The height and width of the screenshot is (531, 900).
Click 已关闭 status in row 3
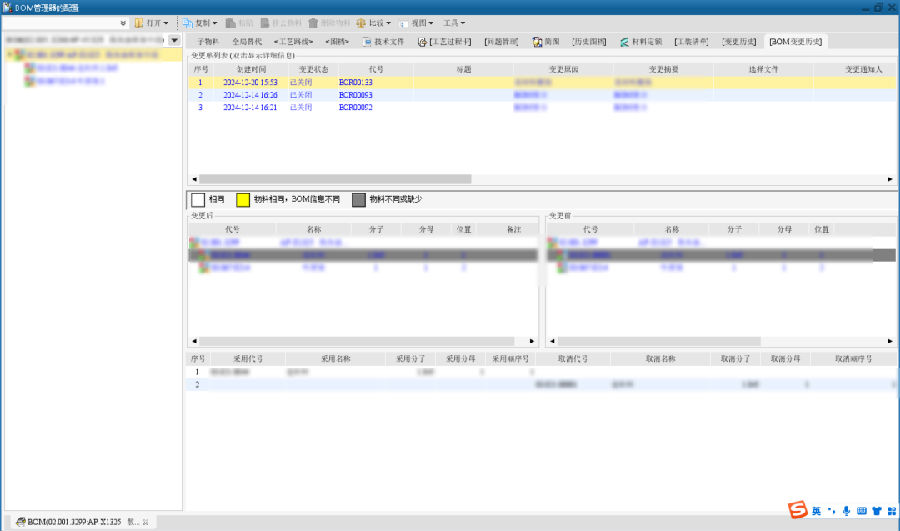coord(301,107)
